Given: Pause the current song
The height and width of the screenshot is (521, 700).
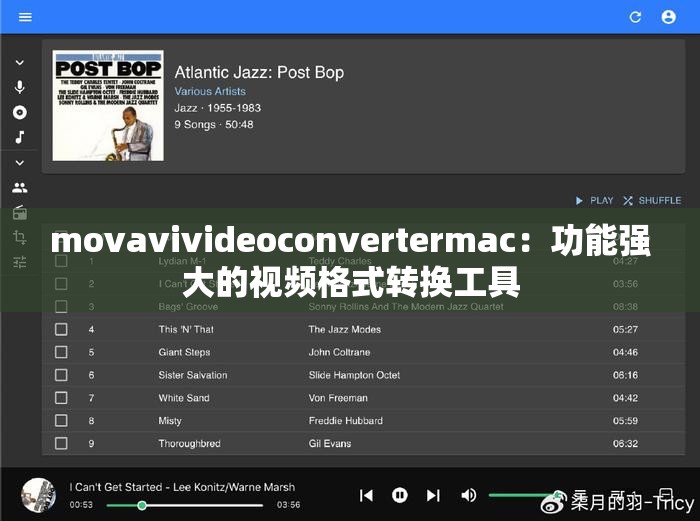Looking at the screenshot, I should [400, 495].
